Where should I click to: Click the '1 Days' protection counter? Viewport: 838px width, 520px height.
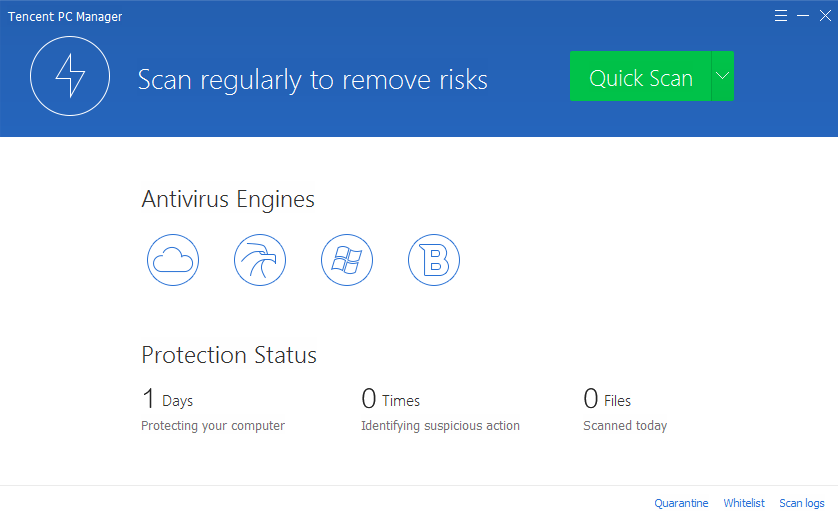click(x=167, y=400)
